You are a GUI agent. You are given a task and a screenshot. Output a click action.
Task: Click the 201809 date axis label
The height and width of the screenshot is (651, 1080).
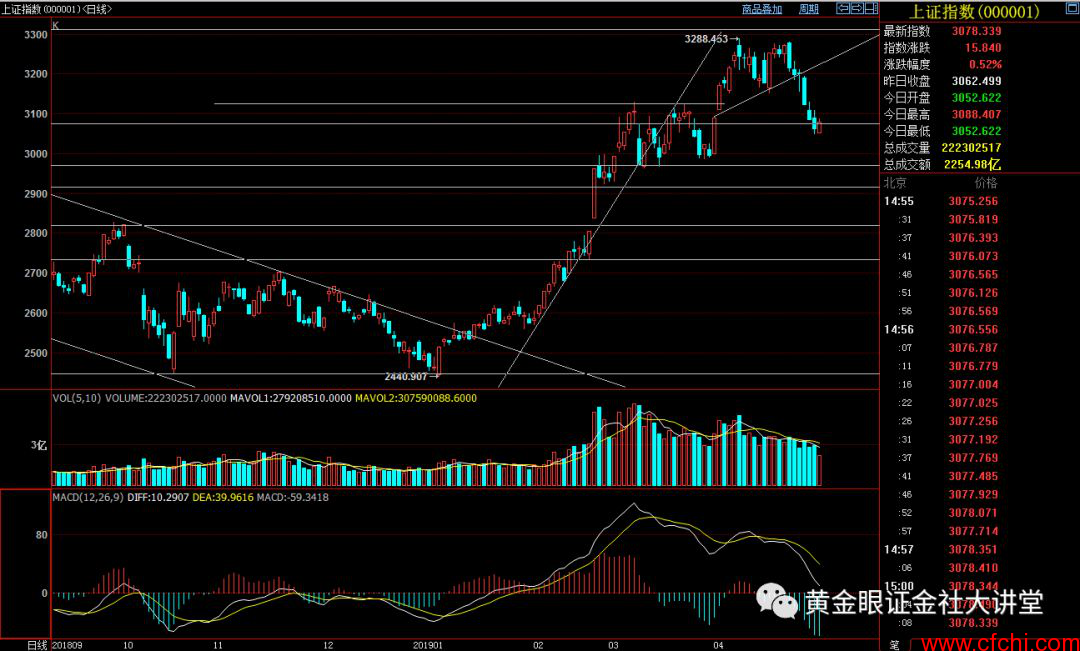[x=67, y=645]
